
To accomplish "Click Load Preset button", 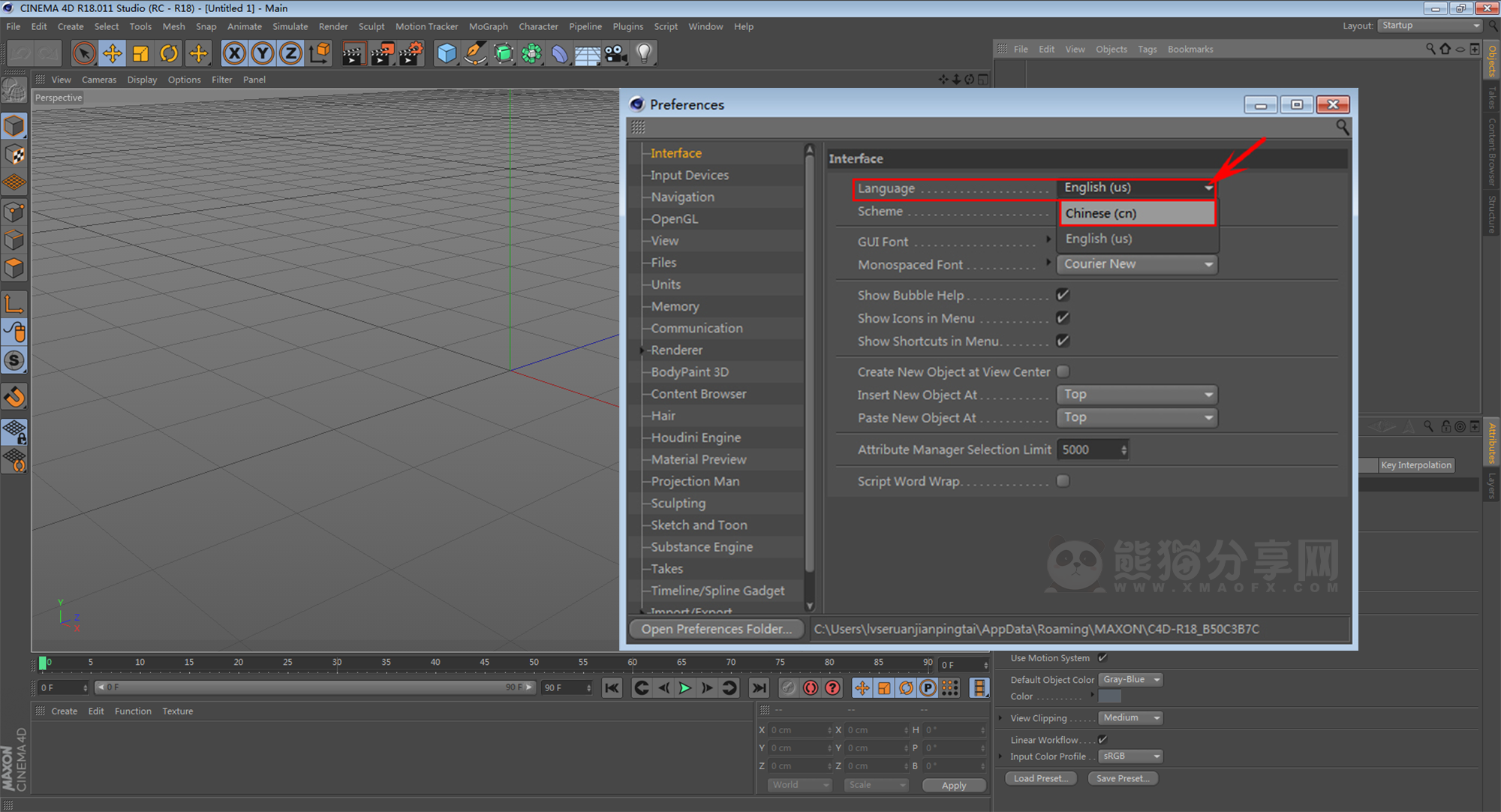I will pos(1040,778).
